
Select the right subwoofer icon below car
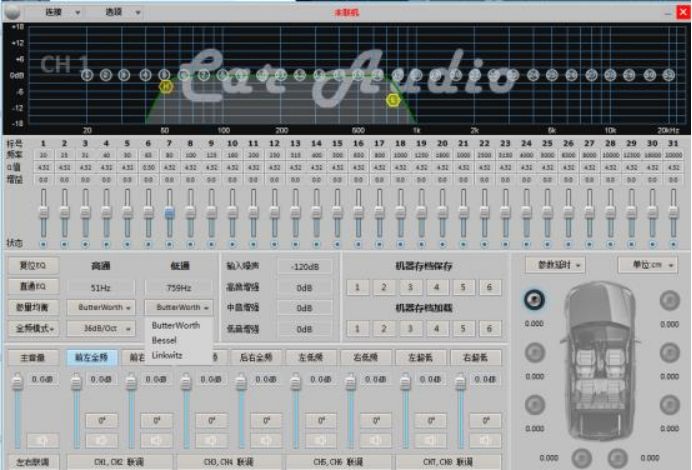point(617,458)
